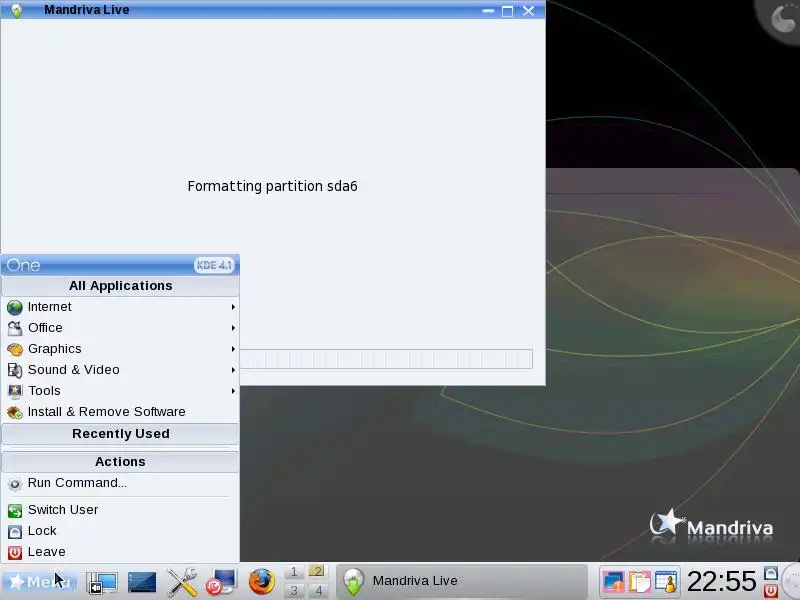800x600 pixels.
Task: Choose Install & Remove Software
Action: click(121, 412)
